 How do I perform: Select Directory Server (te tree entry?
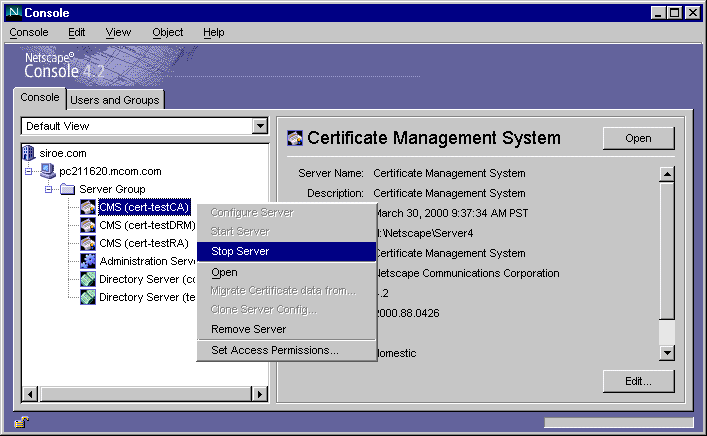(x=147, y=297)
